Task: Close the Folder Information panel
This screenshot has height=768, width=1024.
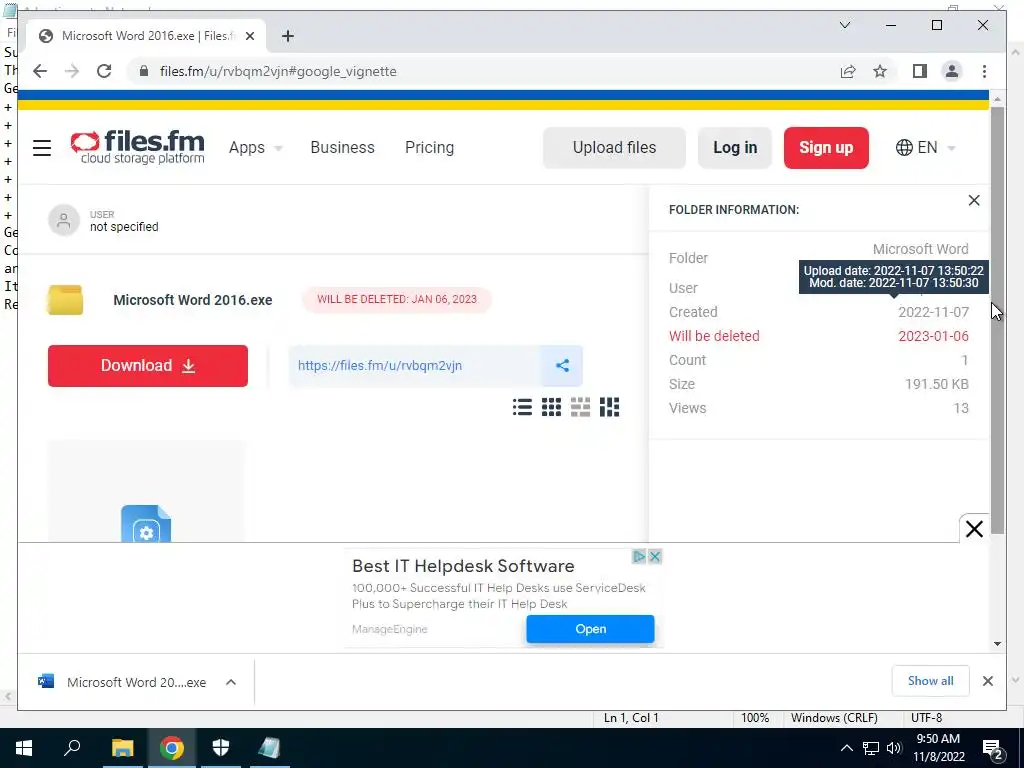Action: click(974, 200)
